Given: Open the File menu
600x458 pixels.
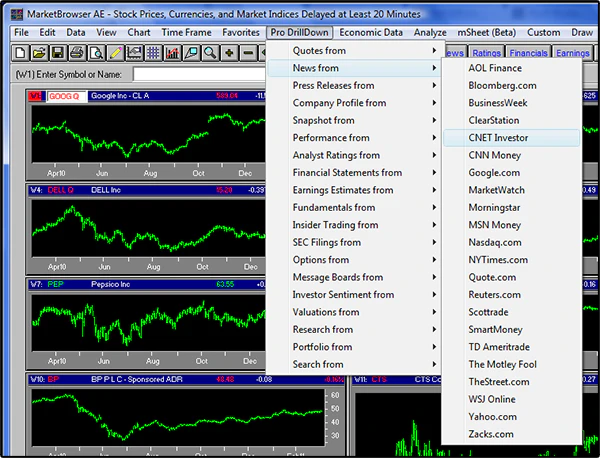Looking at the screenshot, I should [21, 33].
